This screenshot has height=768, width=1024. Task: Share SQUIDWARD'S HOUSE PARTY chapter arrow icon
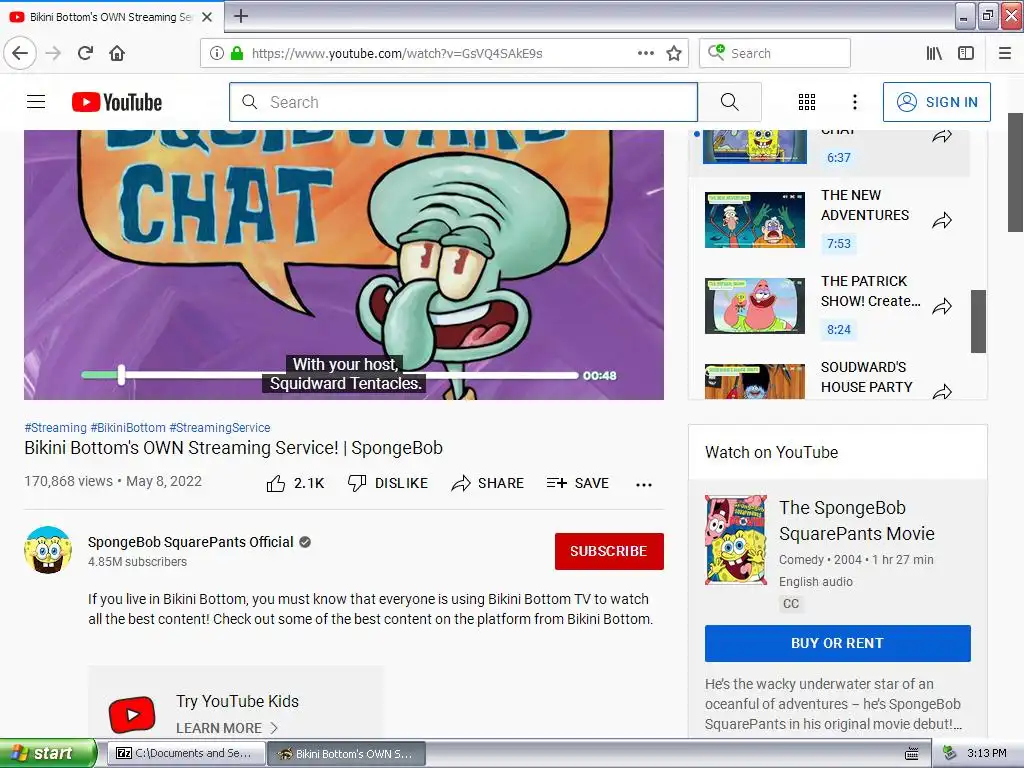[942, 392]
